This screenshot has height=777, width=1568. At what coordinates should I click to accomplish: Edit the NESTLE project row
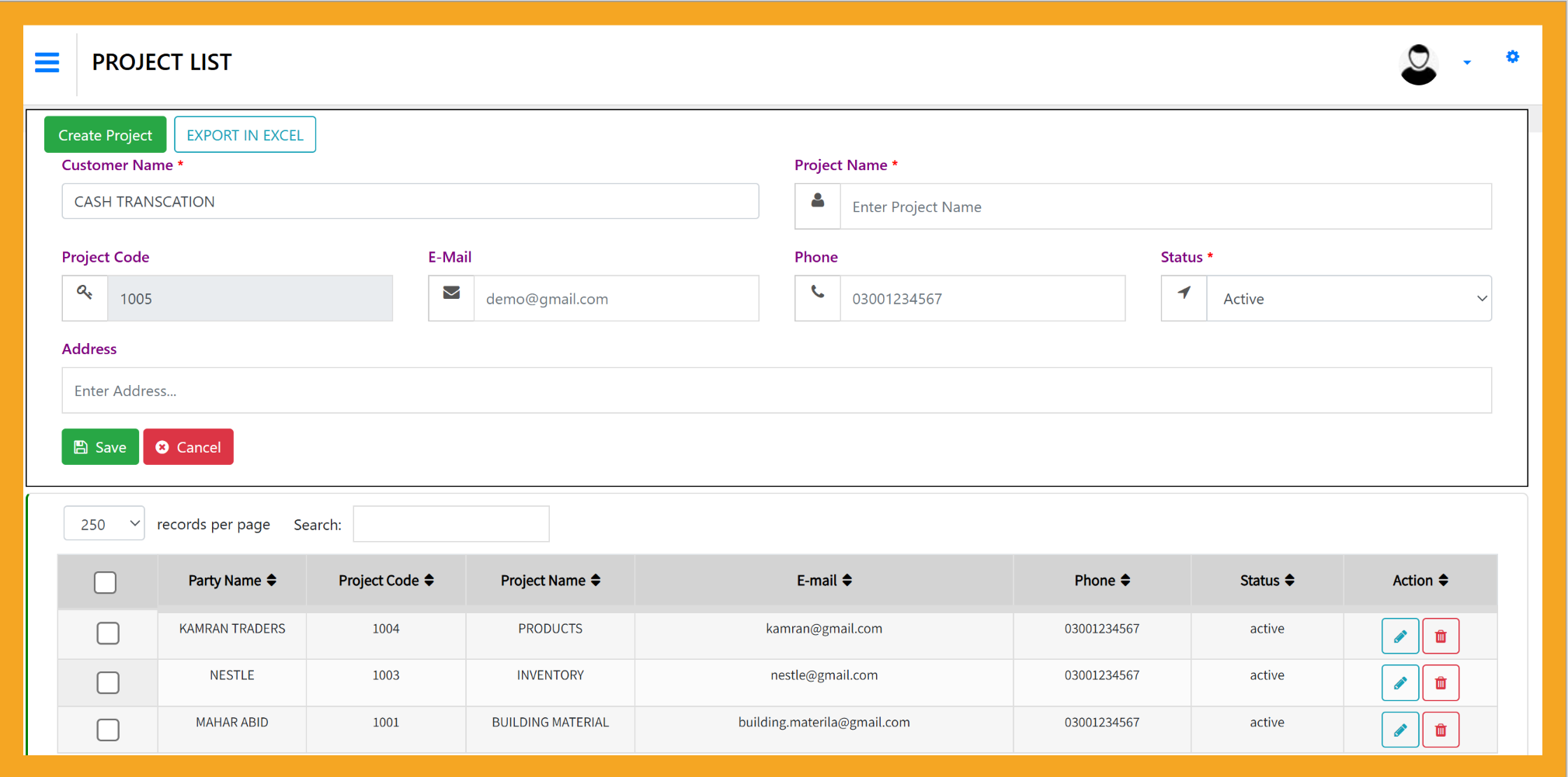click(x=1399, y=683)
